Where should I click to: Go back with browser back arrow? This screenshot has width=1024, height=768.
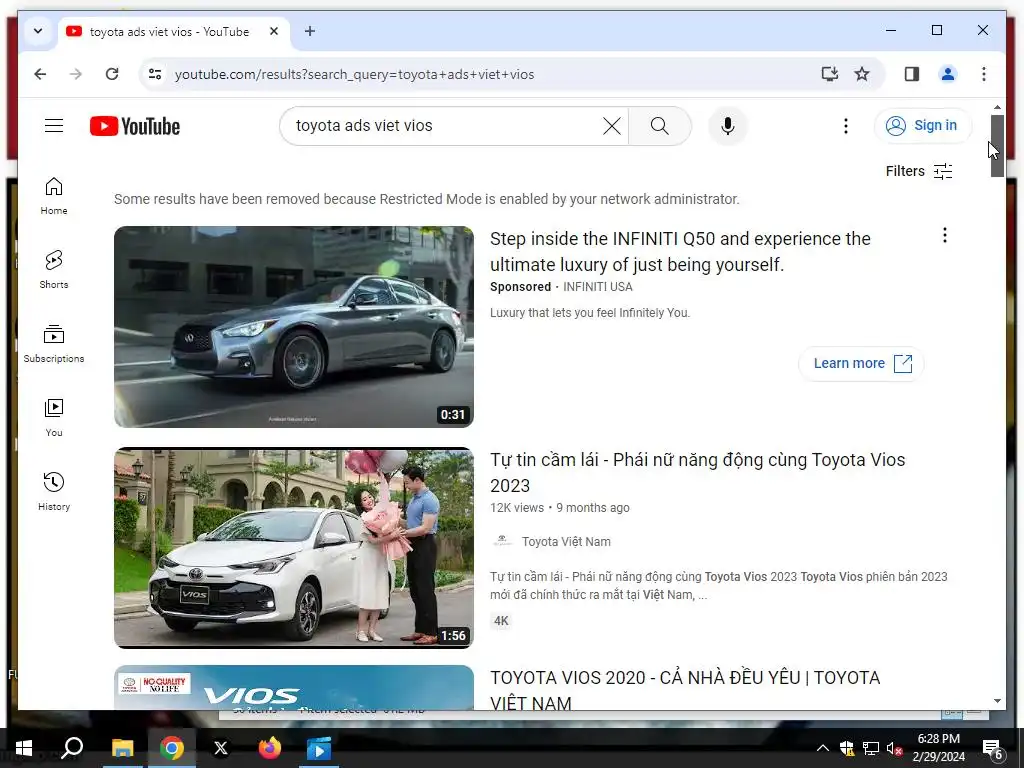[40, 74]
